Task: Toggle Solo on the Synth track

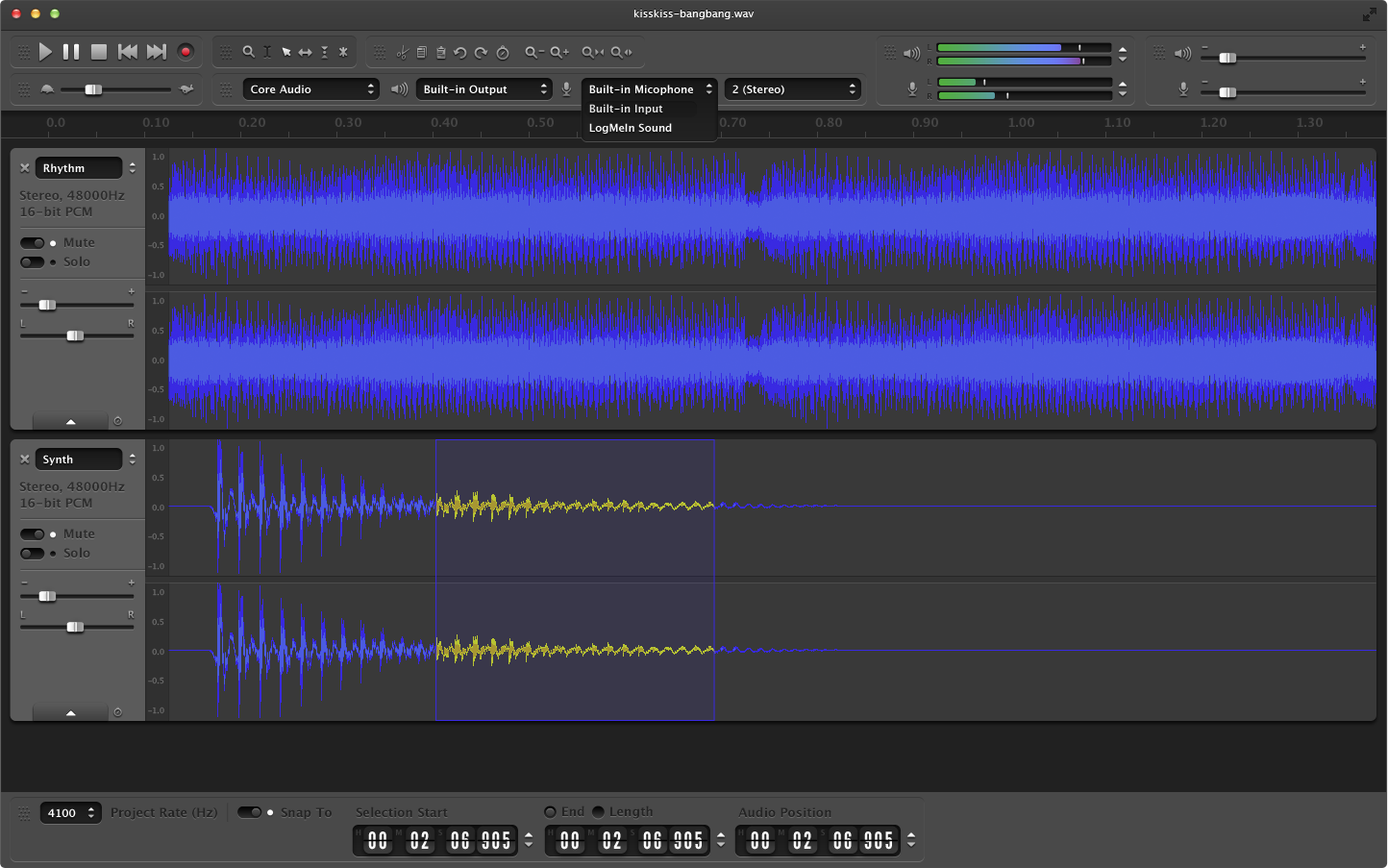Action: [32, 553]
